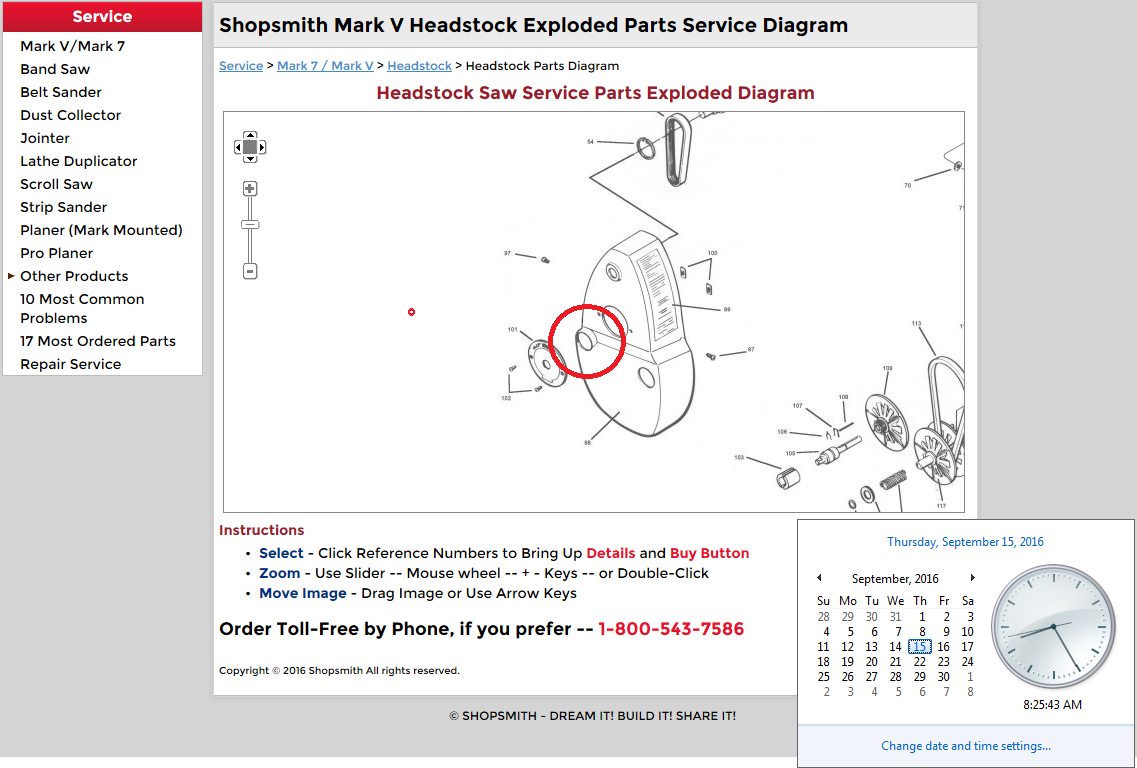Open Scroll Saw in sidebar

(x=57, y=184)
